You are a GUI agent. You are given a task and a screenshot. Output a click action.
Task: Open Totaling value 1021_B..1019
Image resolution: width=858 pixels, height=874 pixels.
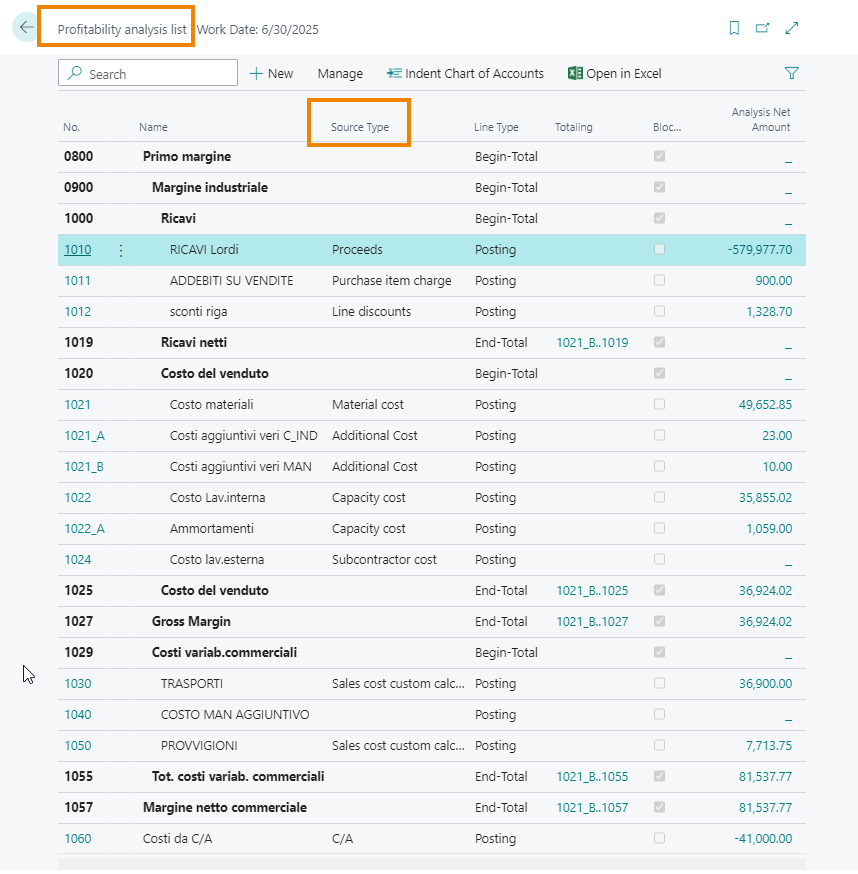(592, 343)
